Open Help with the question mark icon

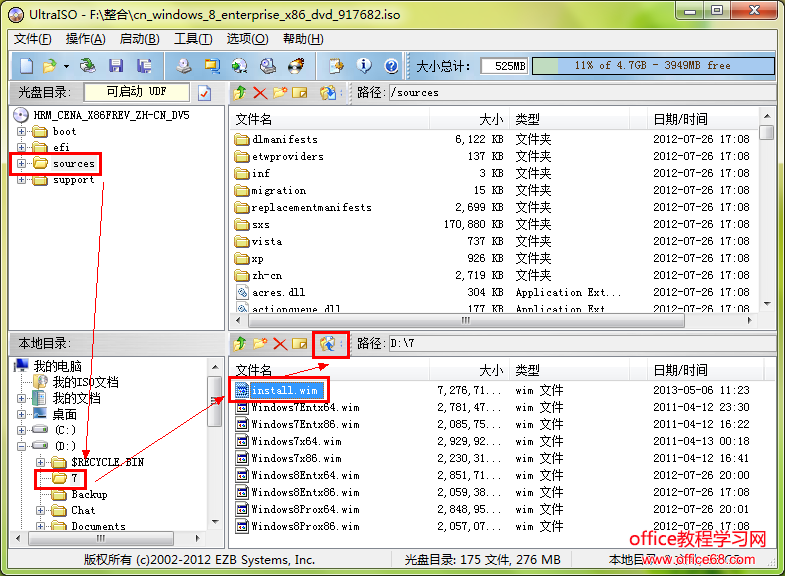click(391, 66)
